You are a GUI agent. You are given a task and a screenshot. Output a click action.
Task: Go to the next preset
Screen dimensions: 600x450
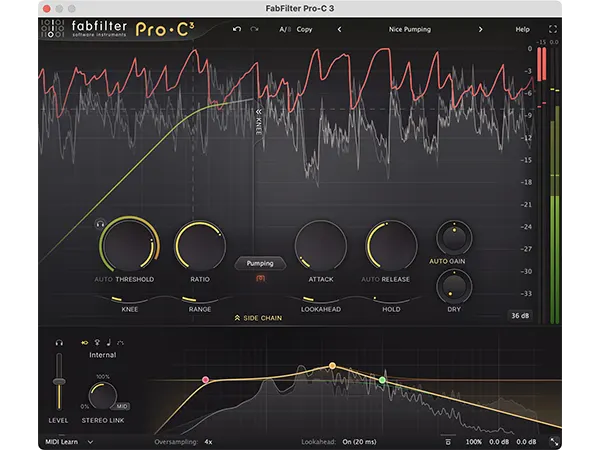pyautogui.click(x=480, y=29)
